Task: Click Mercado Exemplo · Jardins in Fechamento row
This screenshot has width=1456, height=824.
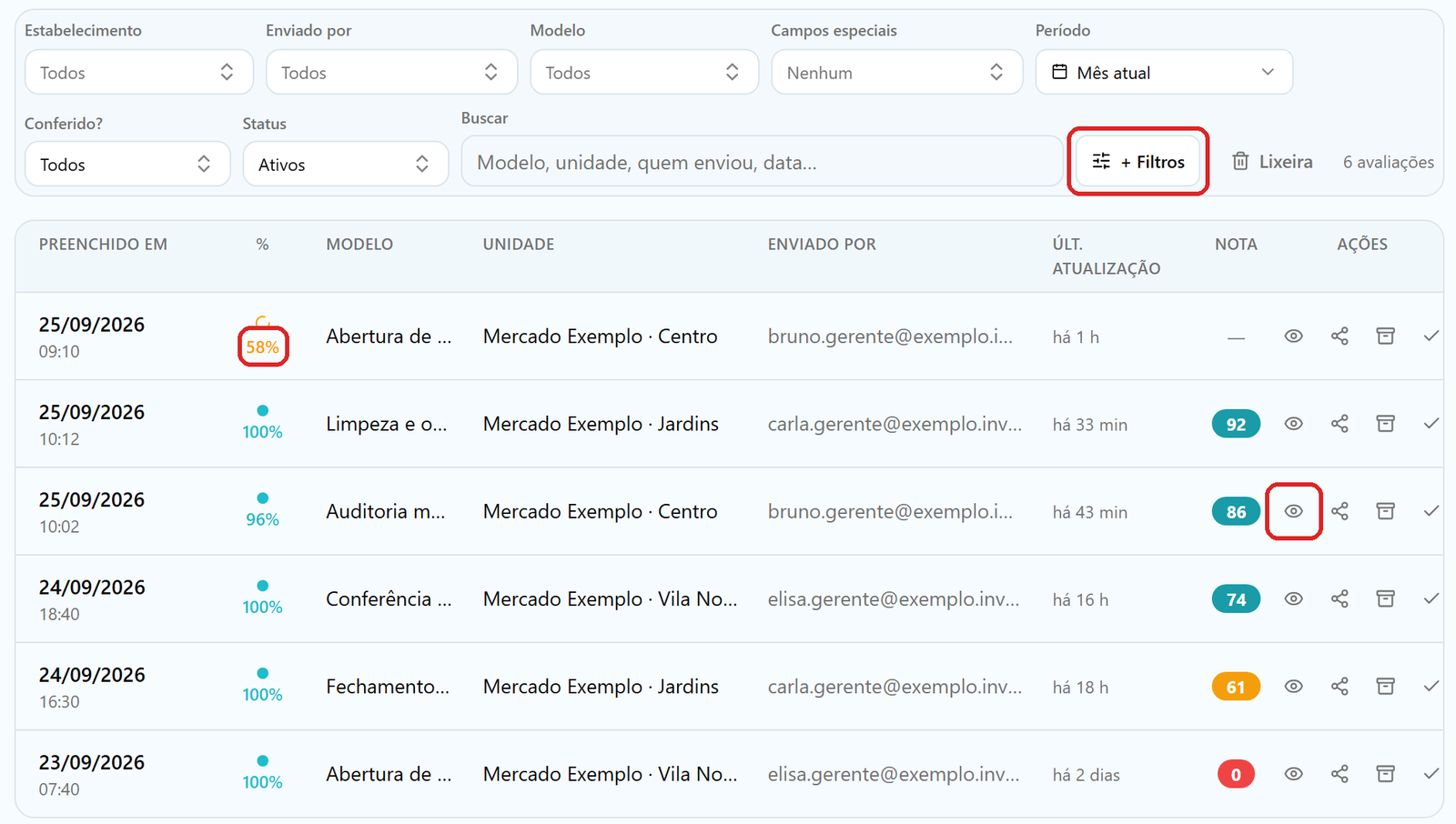Action: click(601, 687)
